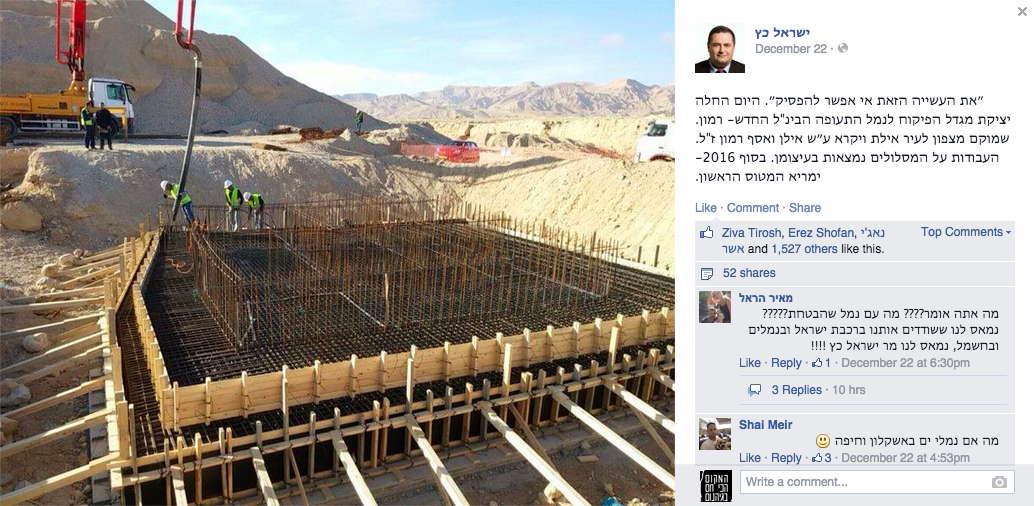Open the 1,527 others likes list

click(804, 249)
